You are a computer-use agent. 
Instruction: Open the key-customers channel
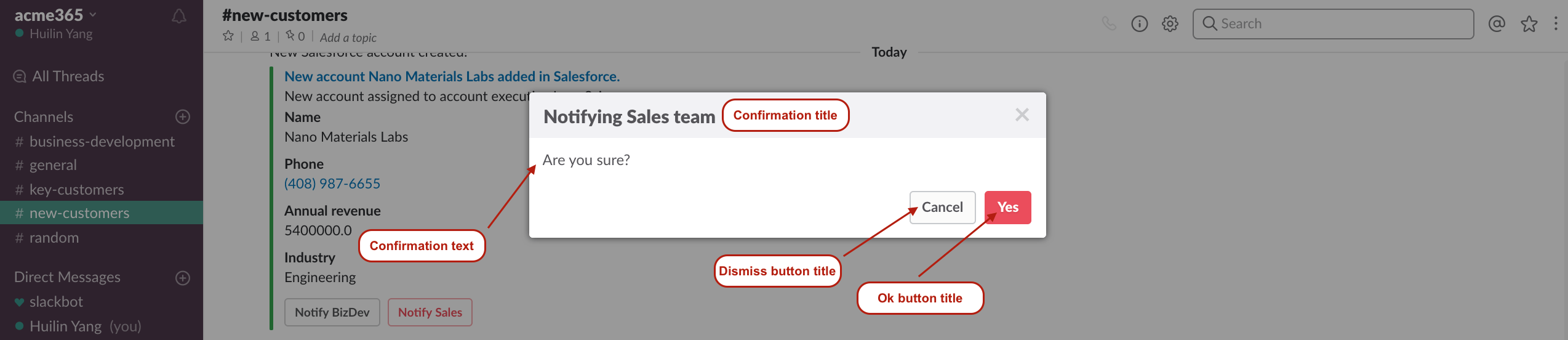click(102, 190)
